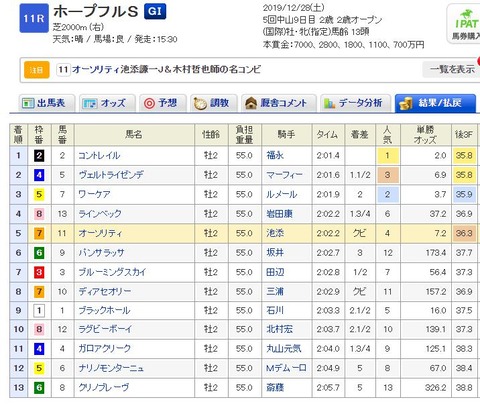Viewport: 480px width, 410px height.
Task: Click the 馬名 column header
Action: coord(134,135)
